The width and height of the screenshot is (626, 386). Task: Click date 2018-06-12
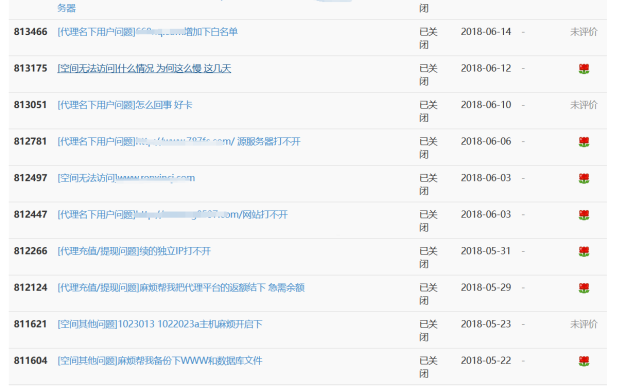coord(486,69)
